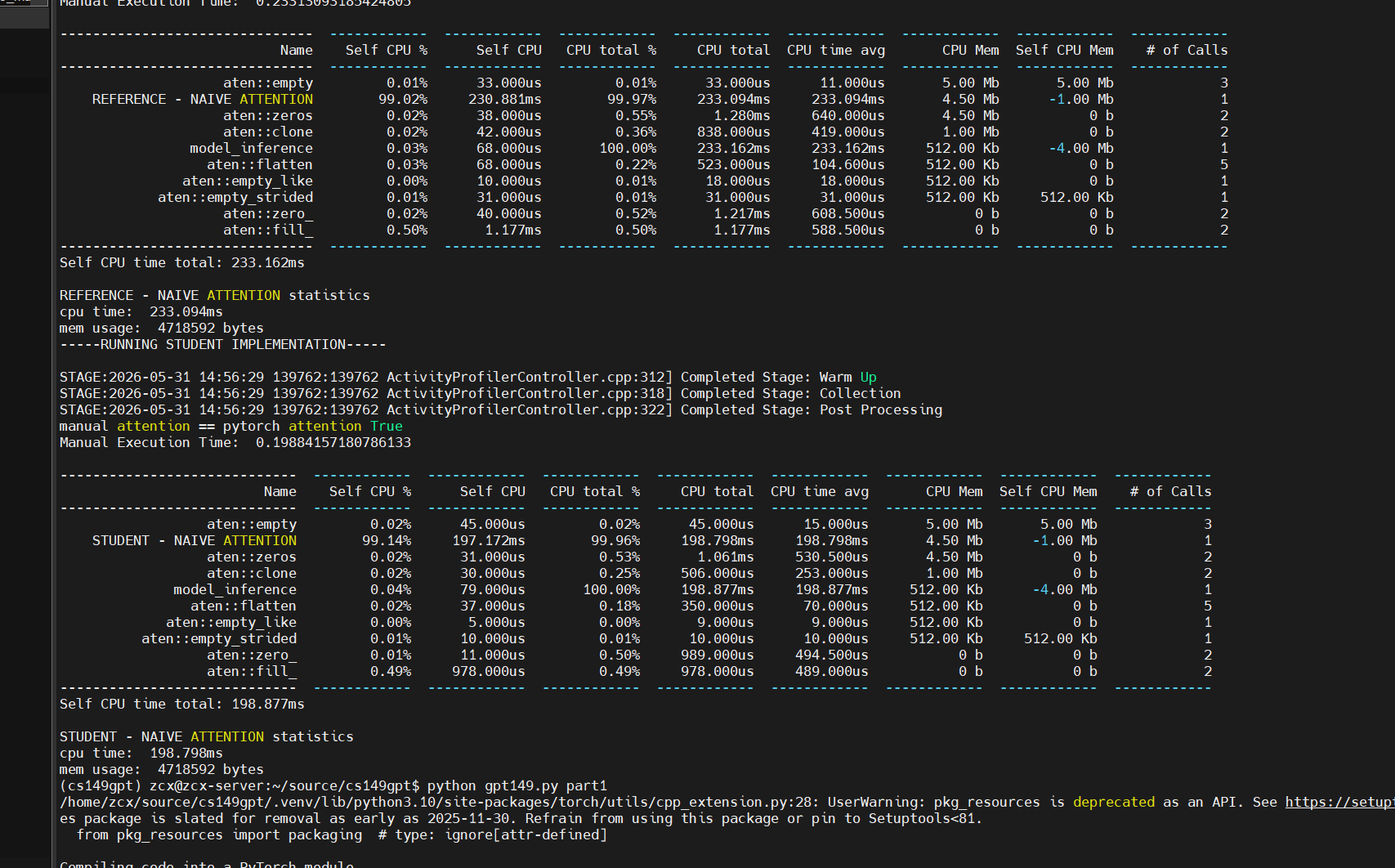The height and width of the screenshot is (868, 1395).
Task: Click the RUNNING STUDENT IMPLEMENTATION separator line
Action: (223, 344)
